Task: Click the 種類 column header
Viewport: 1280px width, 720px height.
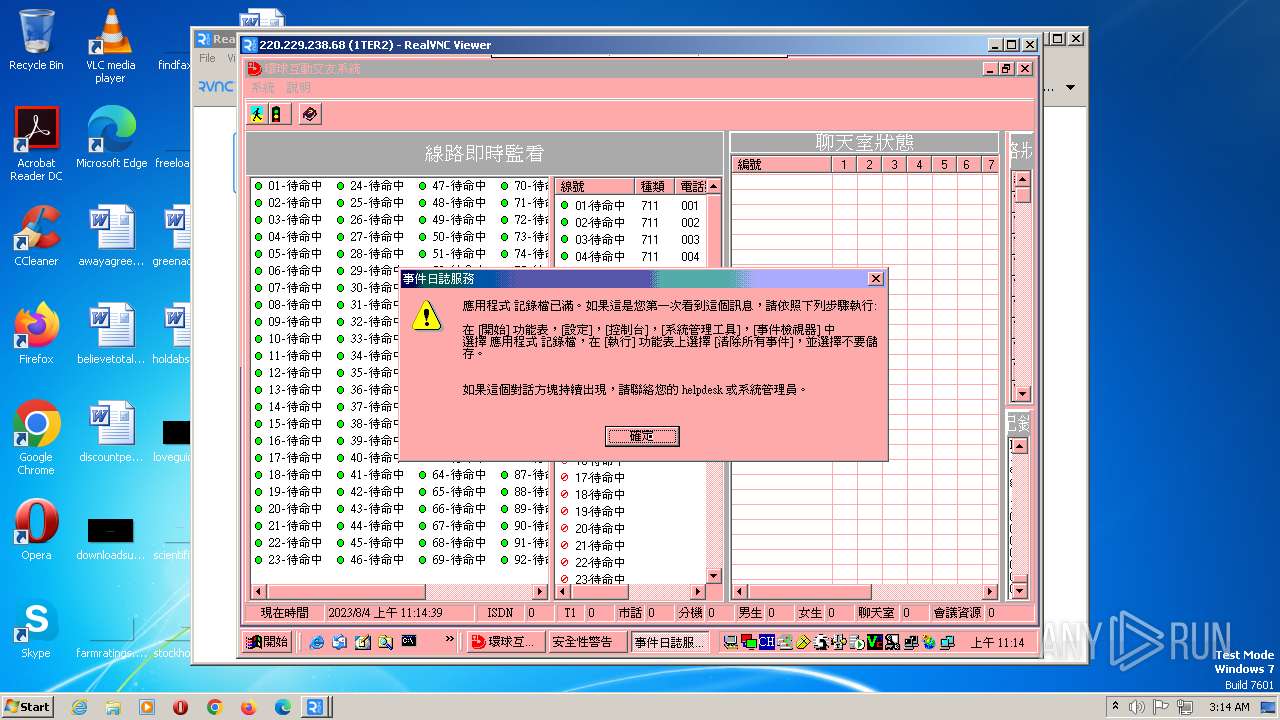Action: pyautogui.click(x=656, y=187)
